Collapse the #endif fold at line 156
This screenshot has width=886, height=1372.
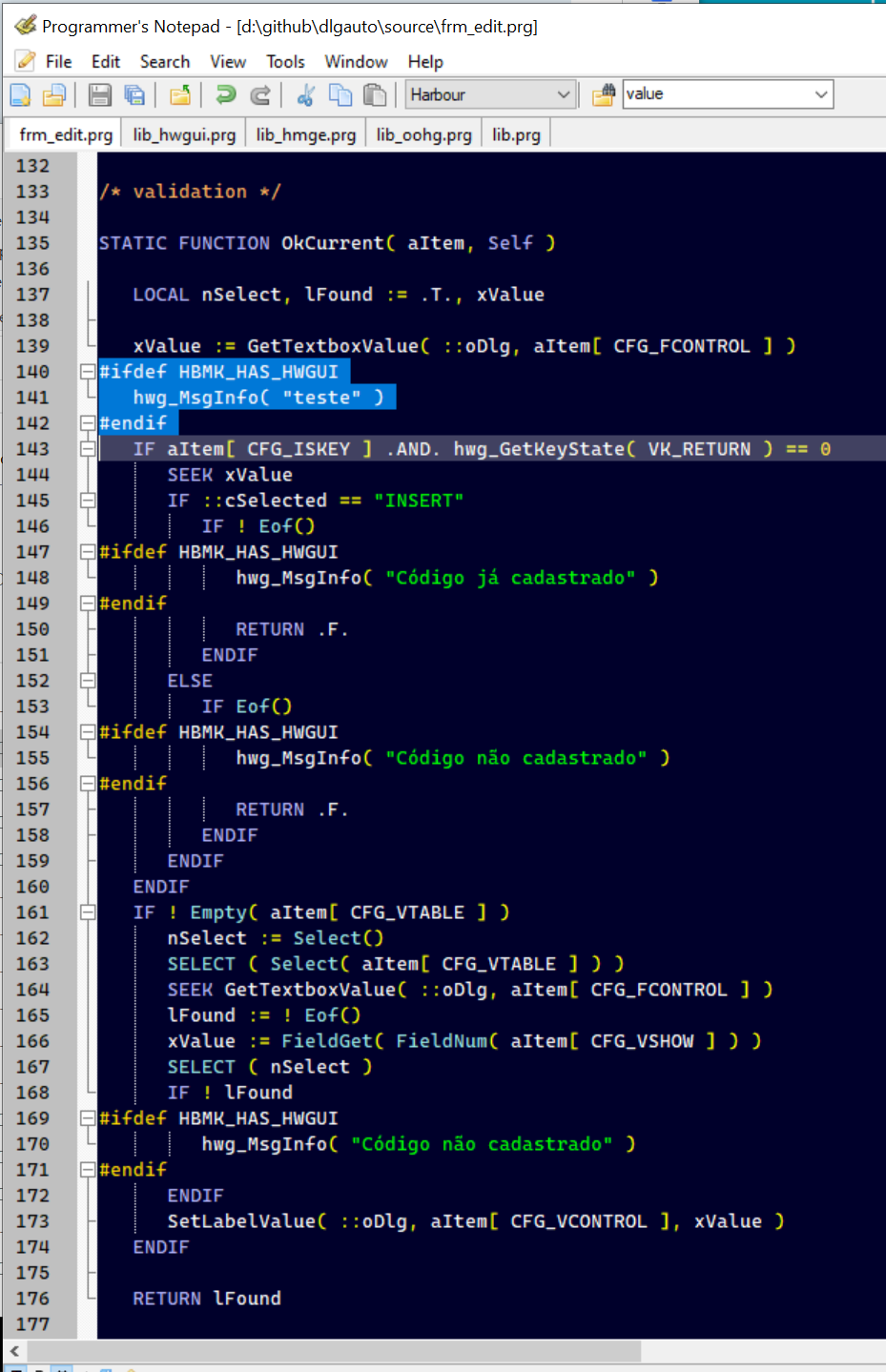(x=88, y=783)
